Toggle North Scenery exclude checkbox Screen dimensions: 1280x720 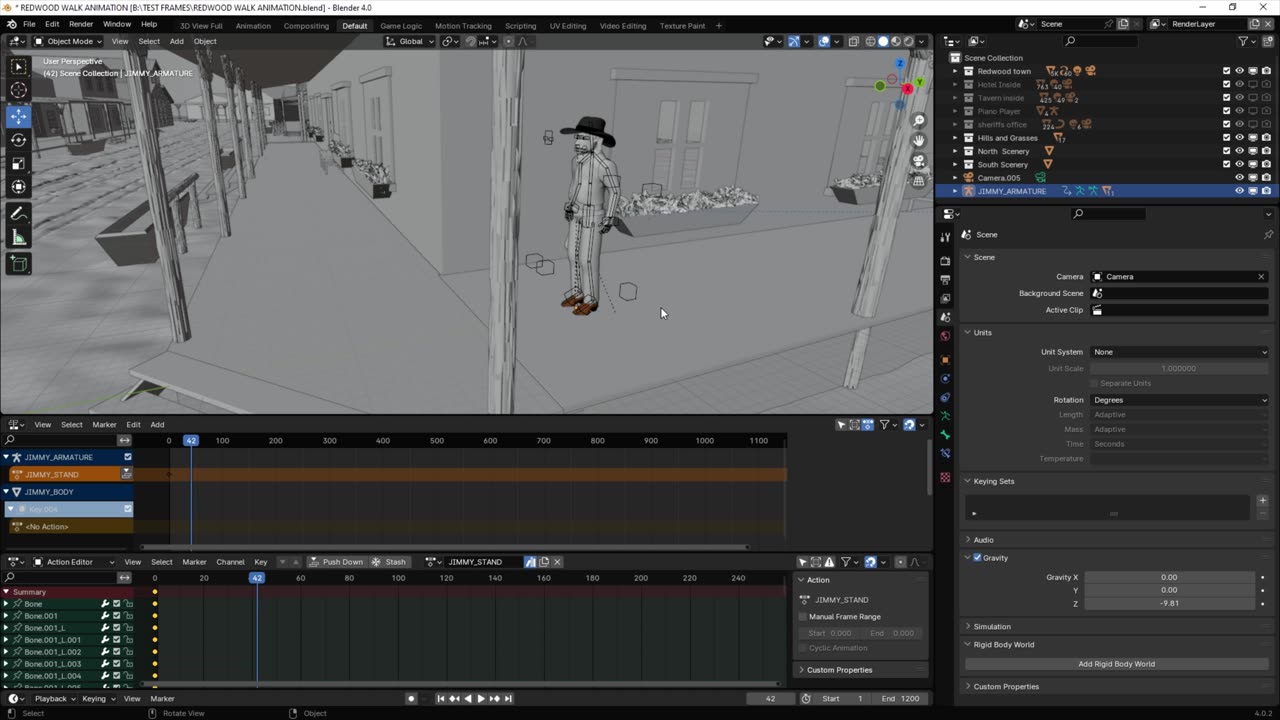coord(1227,151)
